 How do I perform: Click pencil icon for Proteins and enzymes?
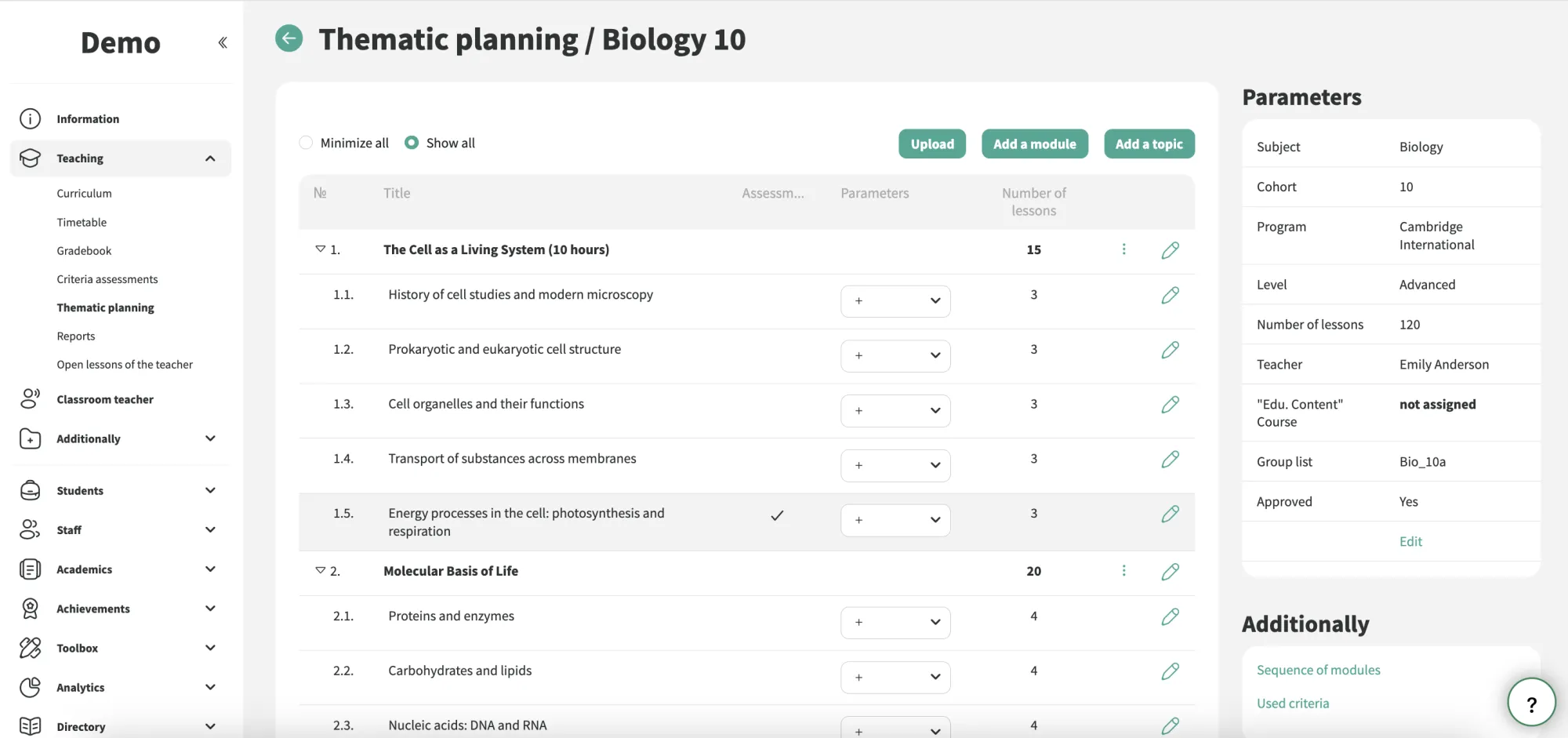1170,617
